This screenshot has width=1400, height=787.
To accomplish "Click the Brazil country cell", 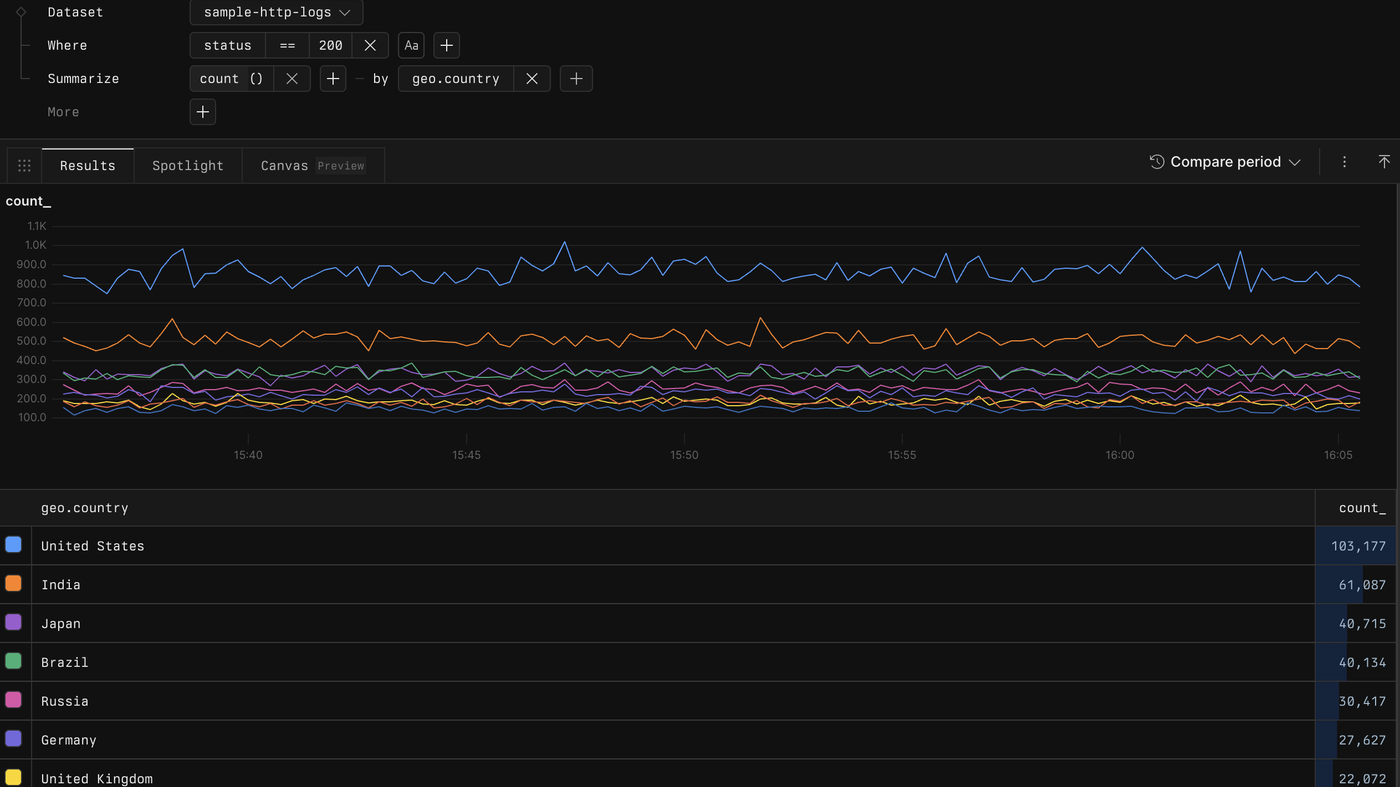I will (673, 662).
